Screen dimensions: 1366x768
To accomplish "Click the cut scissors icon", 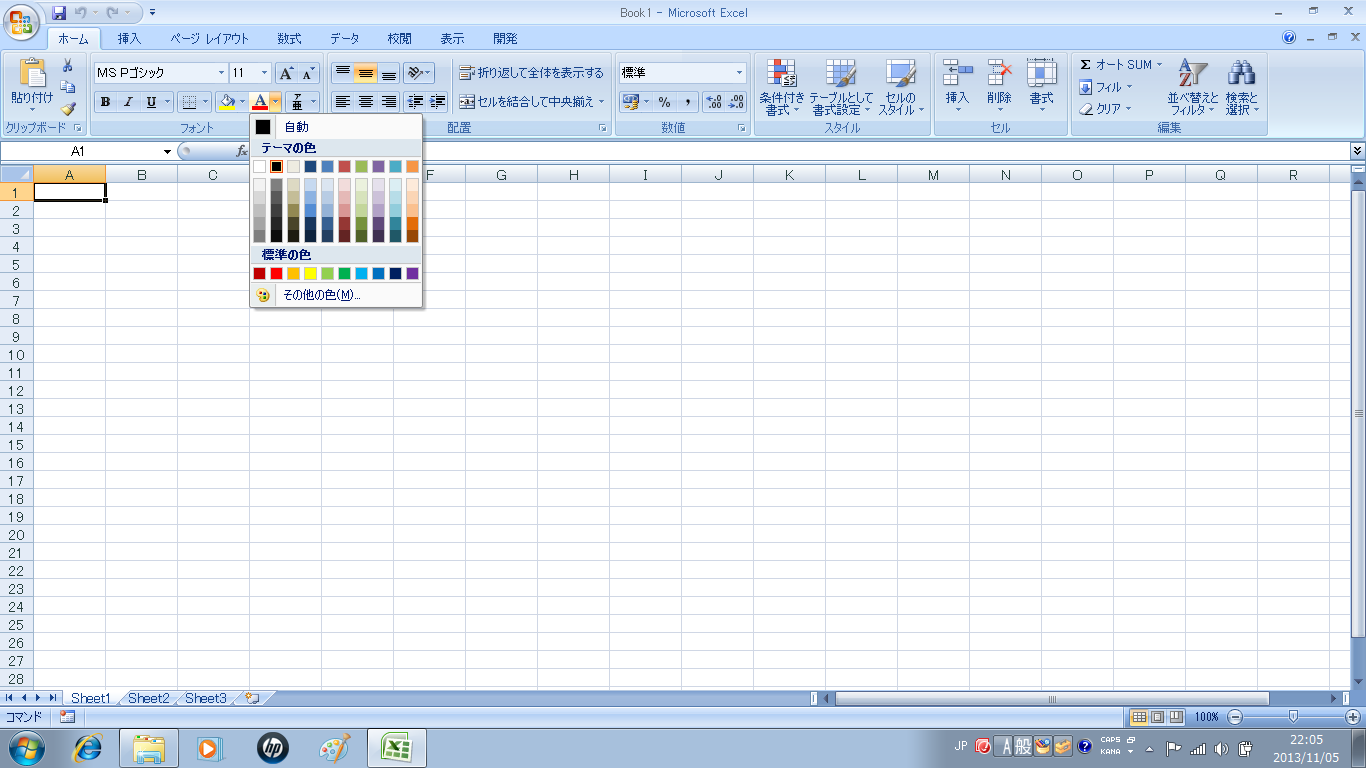I will [68, 66].
